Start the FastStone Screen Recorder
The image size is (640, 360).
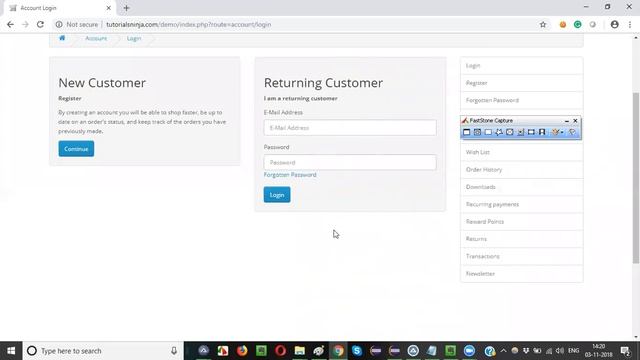coord(542,132)
